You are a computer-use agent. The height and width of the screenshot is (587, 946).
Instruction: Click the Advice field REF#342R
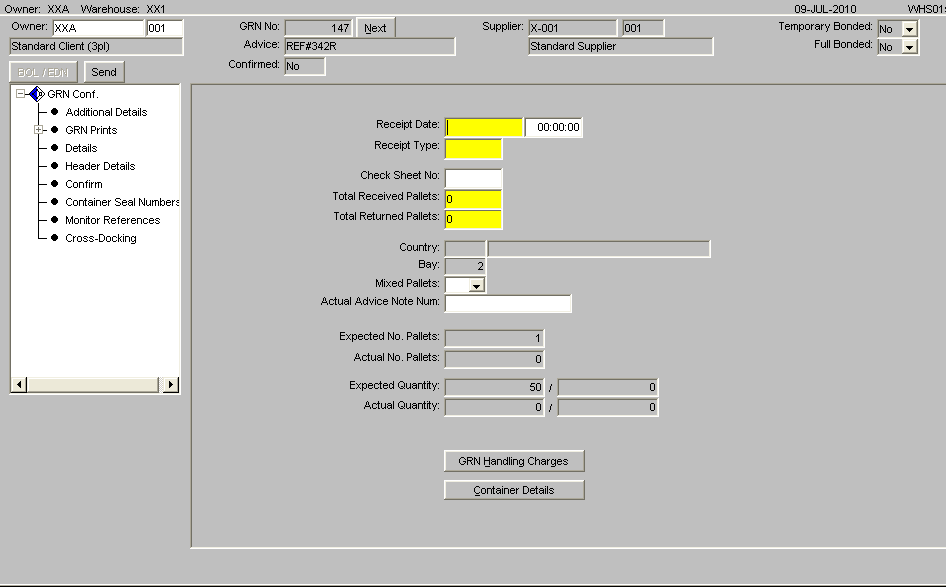(x=370, y=46)
